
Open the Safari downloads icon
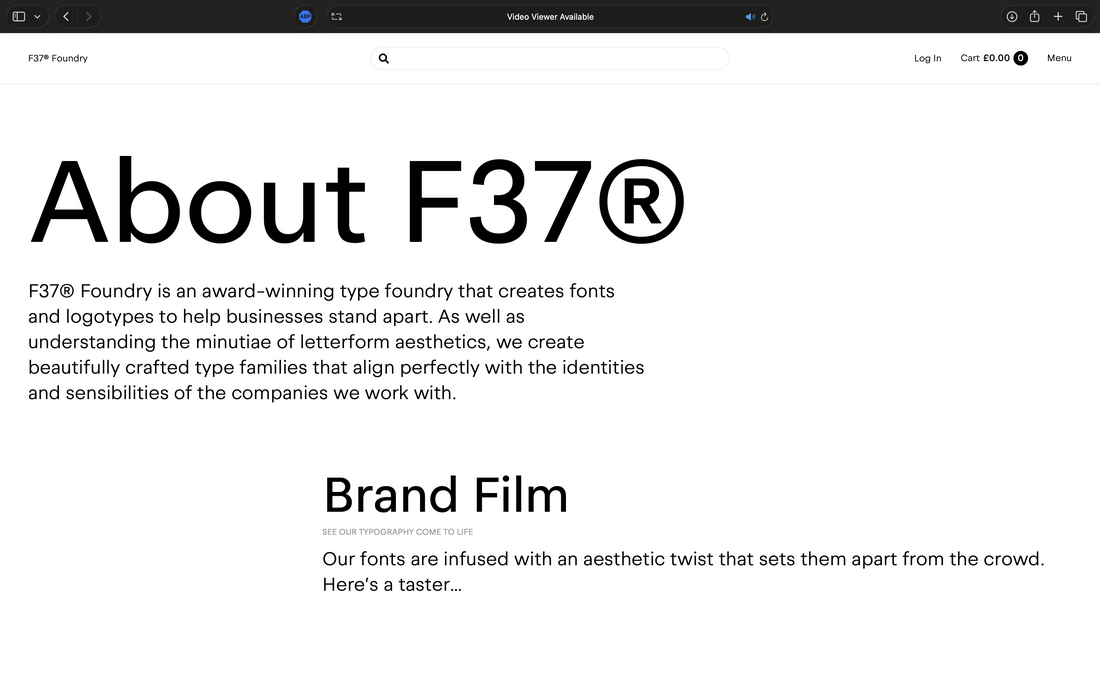[x=1012, y=16]
